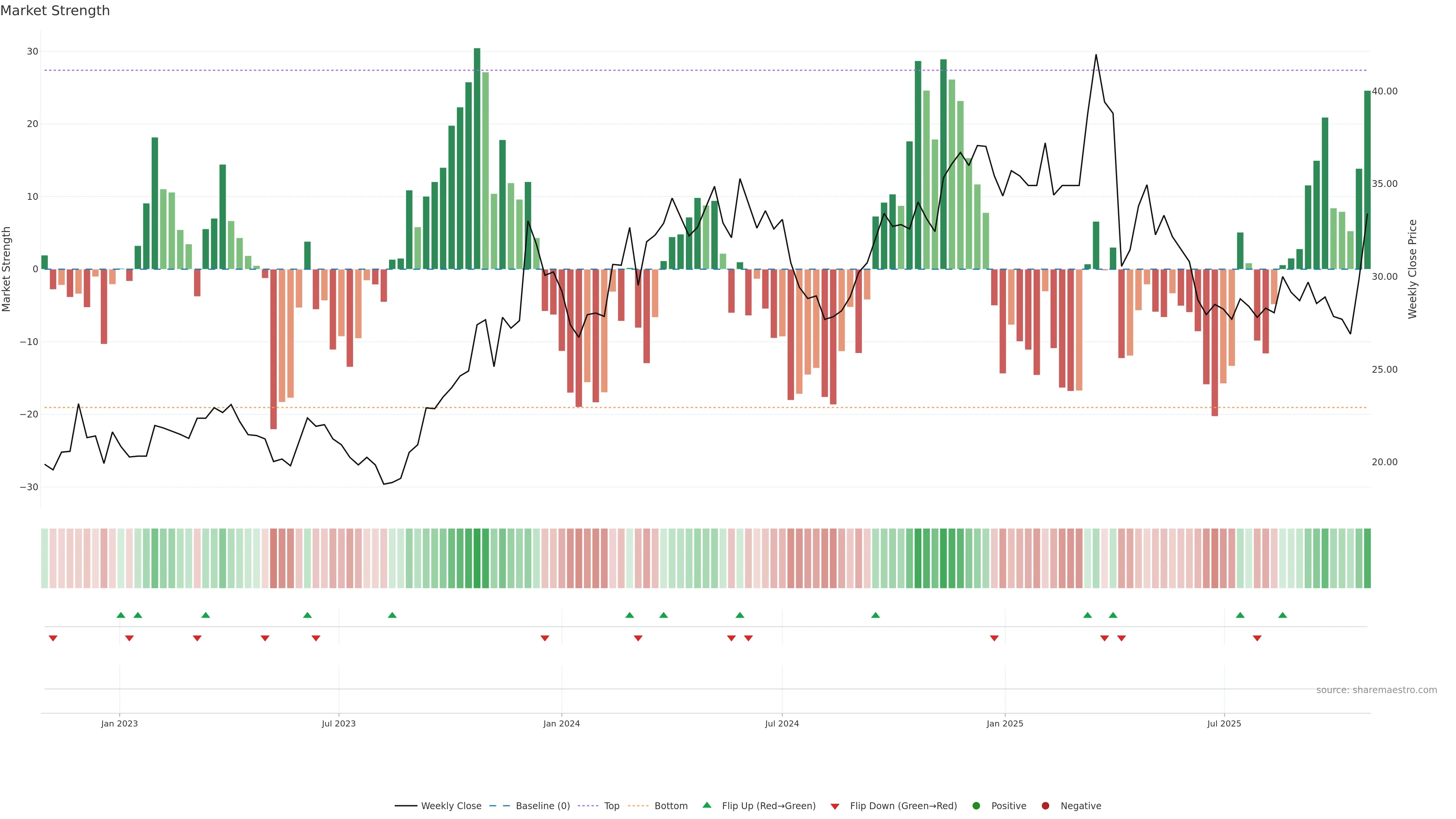Click the rightmost green flip-up triangle marker

[1282, 615]
